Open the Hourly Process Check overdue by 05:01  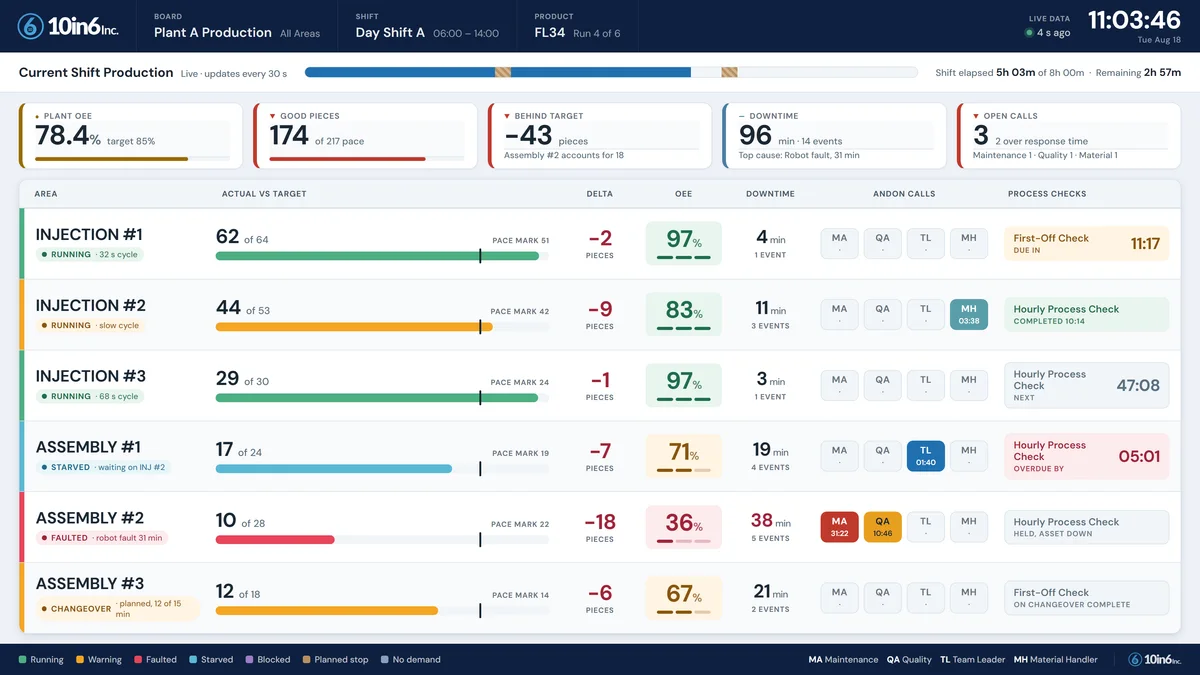[x=1086, y=456]
